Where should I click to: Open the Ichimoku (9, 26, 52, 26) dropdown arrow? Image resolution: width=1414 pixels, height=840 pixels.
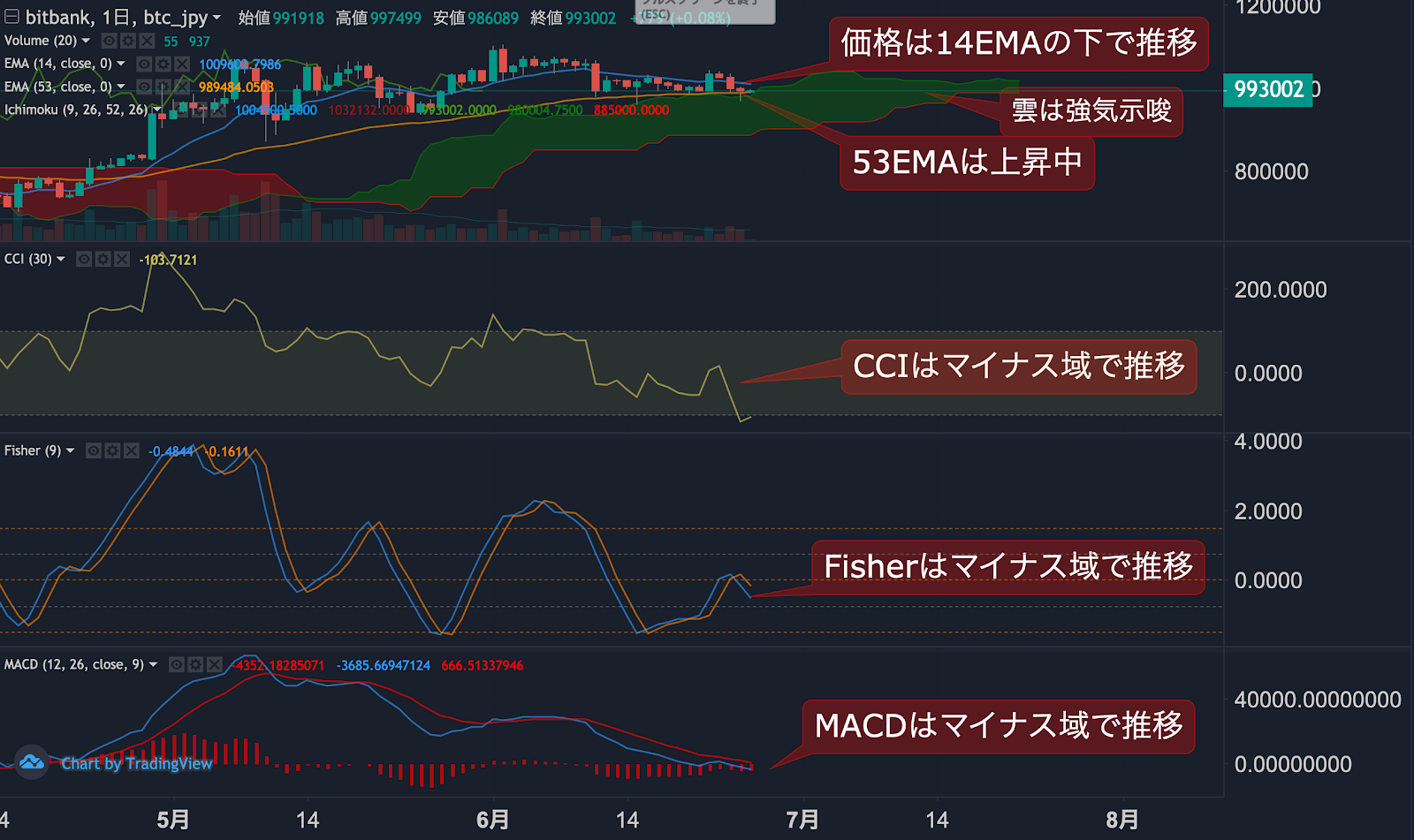pyautogui.click(x=157, y=110)
